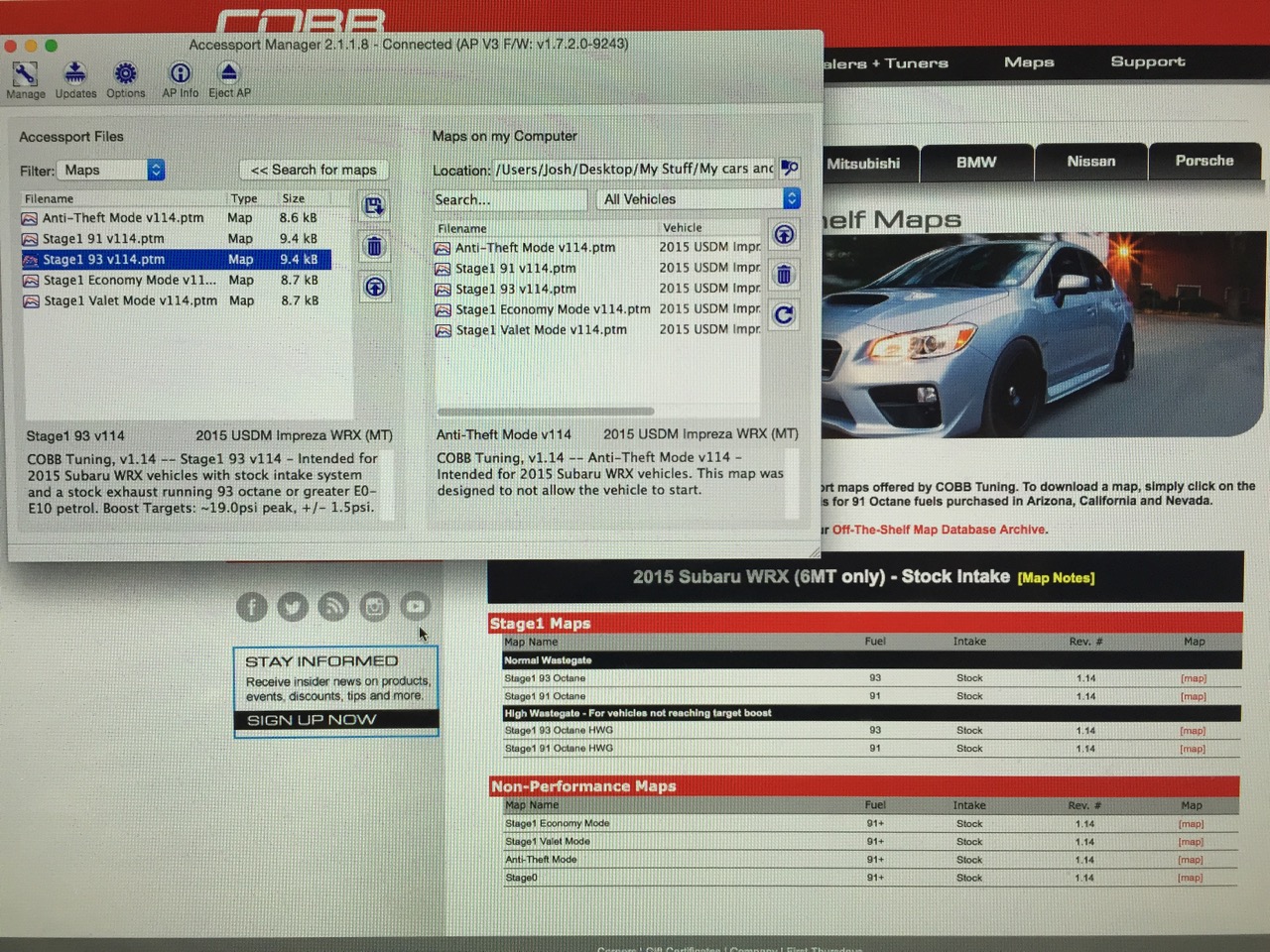Click the trash icon beside Accessport Files list

374,247
